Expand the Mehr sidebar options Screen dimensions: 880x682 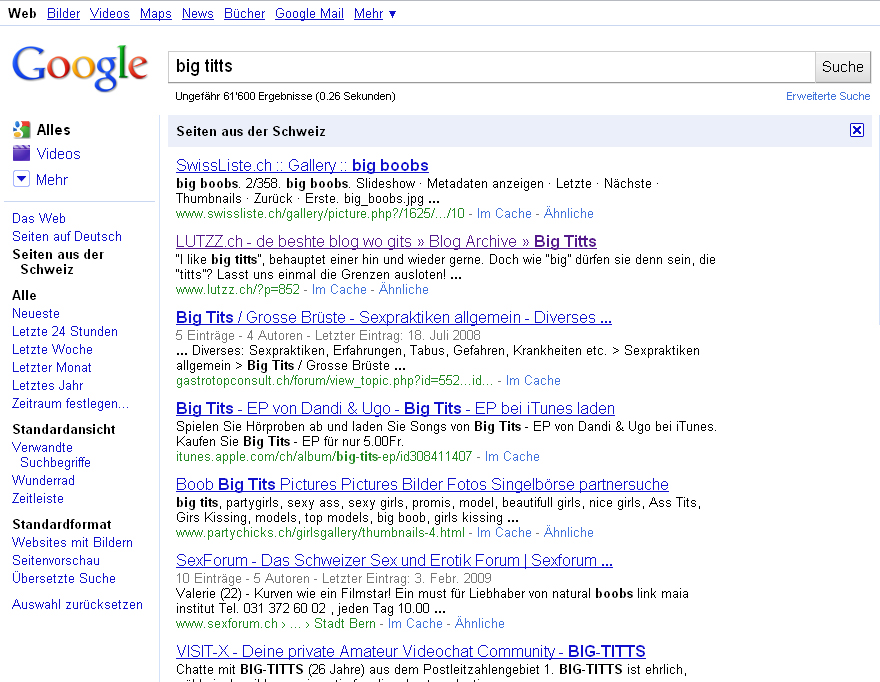pyautogui.click(x=22, y=179)
